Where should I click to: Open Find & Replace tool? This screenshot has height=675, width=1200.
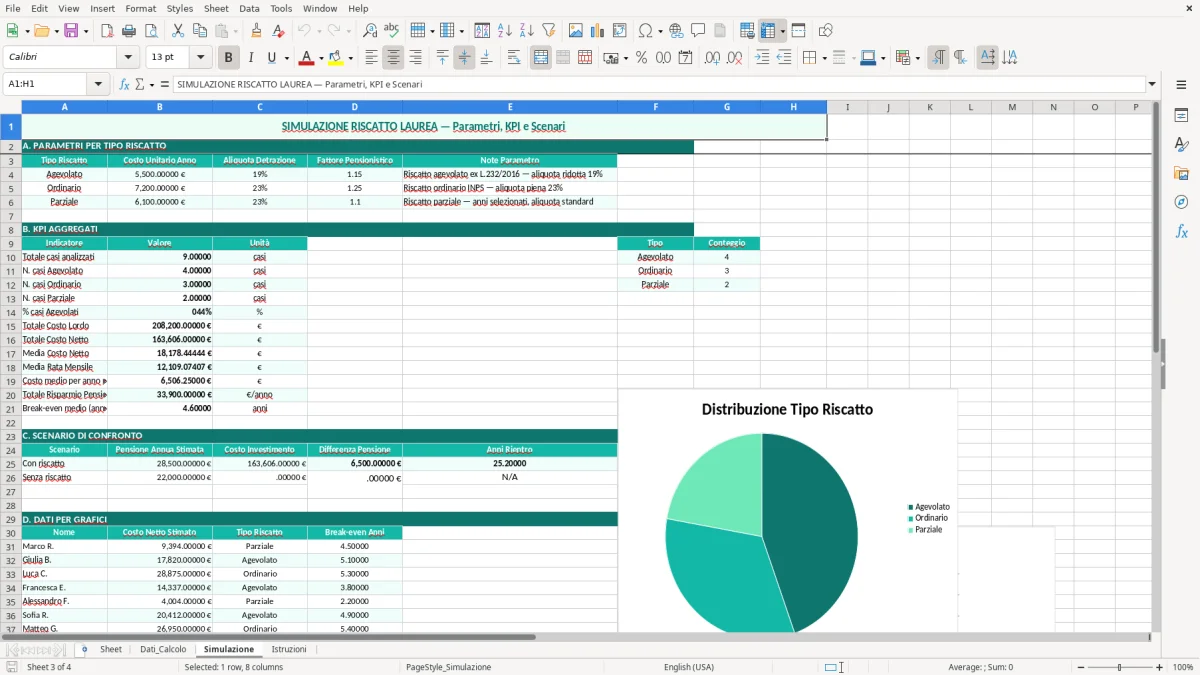click(370, 31)
